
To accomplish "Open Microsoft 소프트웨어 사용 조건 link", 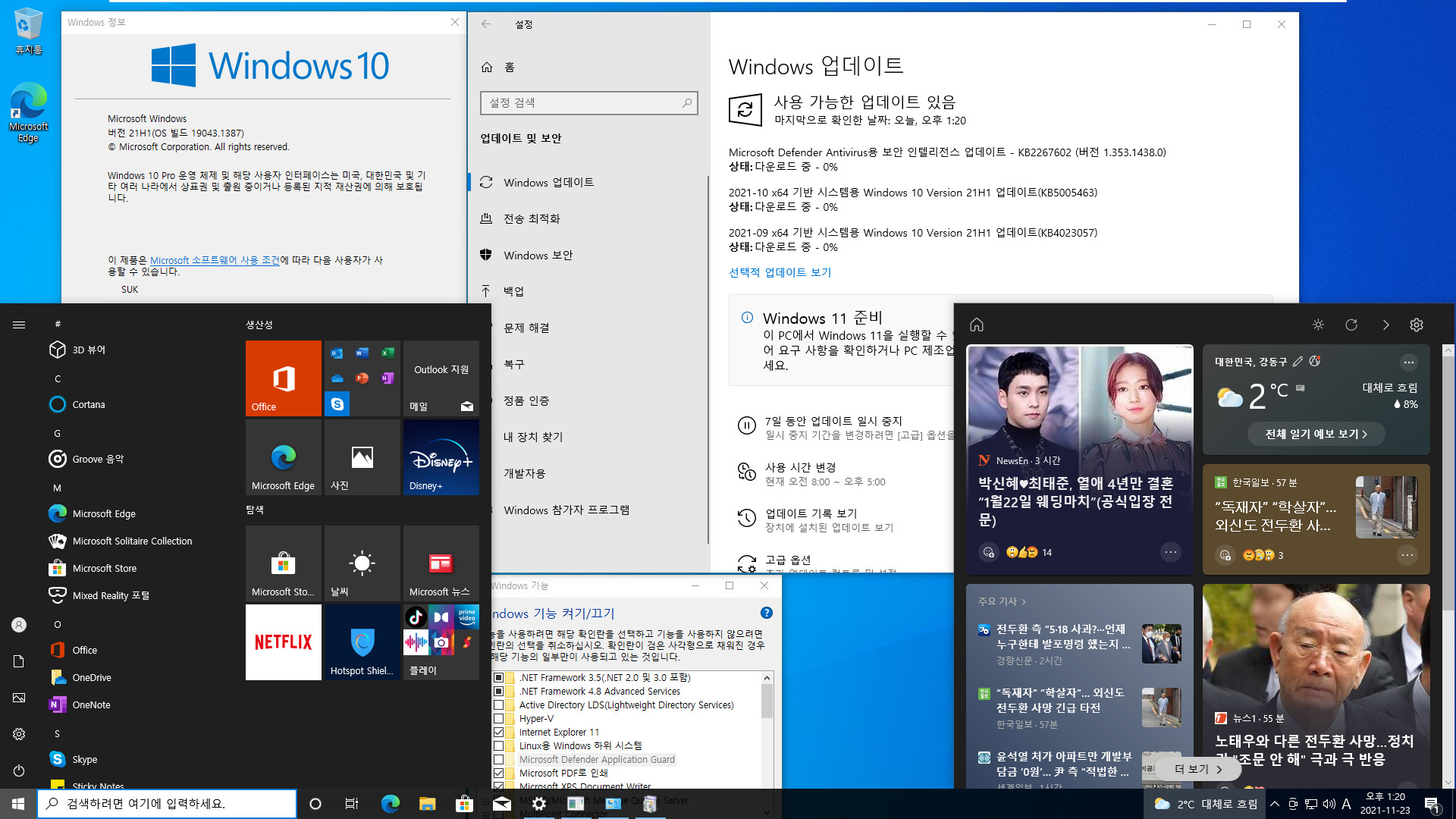I will [x=215, y=260].
